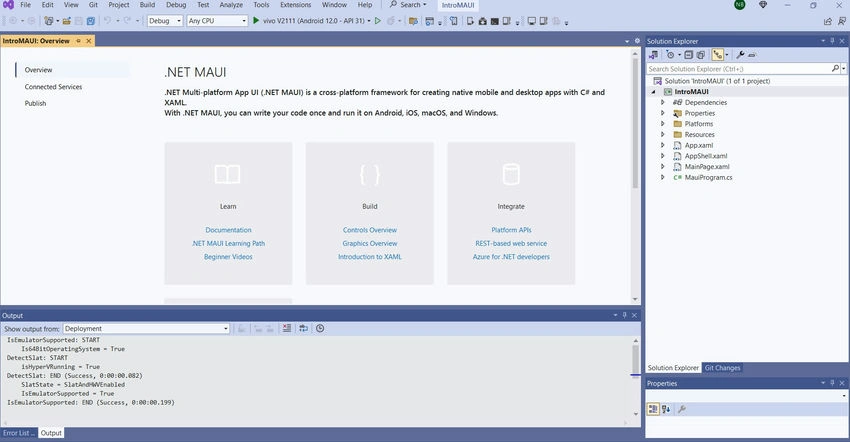Open the Introduction to XAML link
Viewport: 850px width, 442px height.
[x=370, y=257]
